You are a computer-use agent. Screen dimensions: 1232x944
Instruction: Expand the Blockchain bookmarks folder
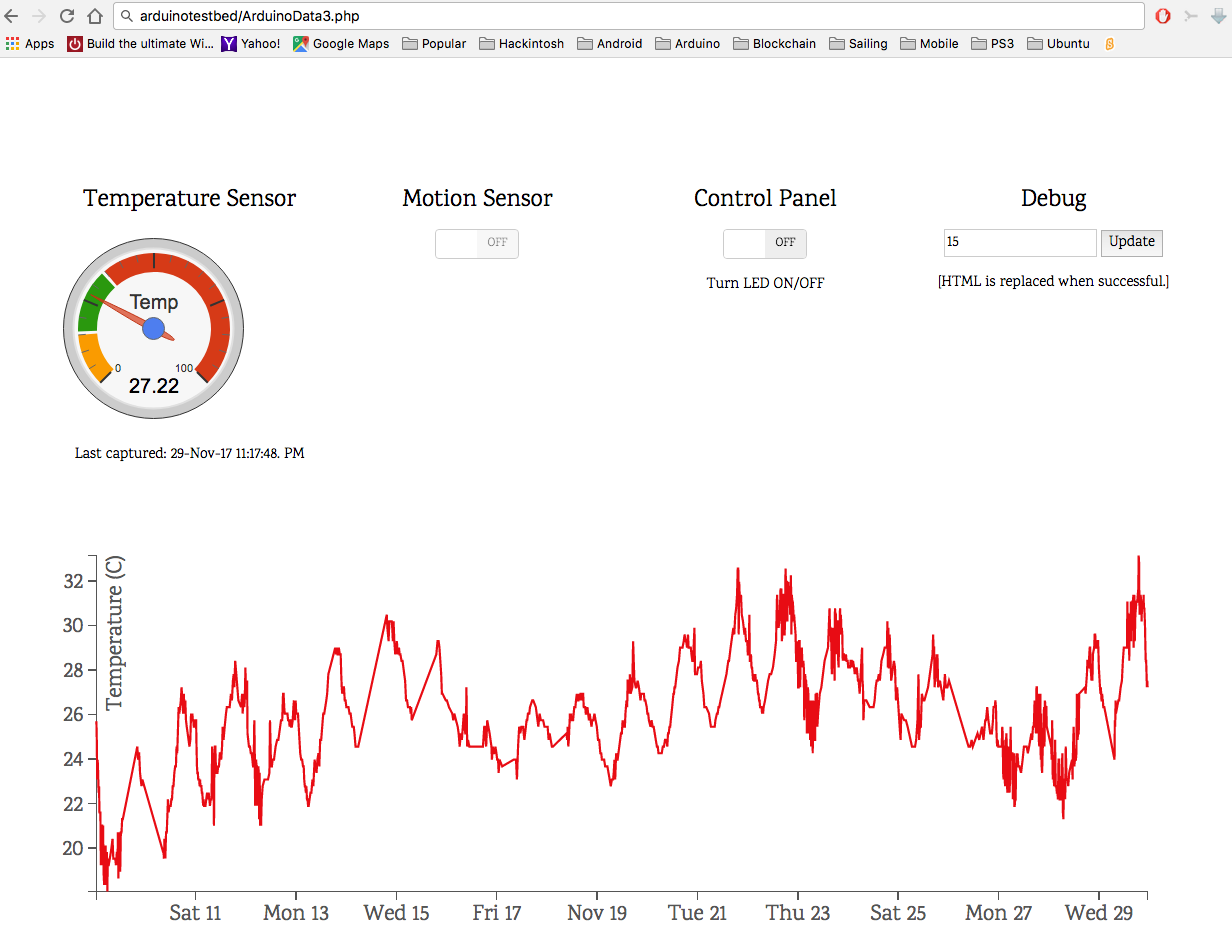tap(774, 44)
